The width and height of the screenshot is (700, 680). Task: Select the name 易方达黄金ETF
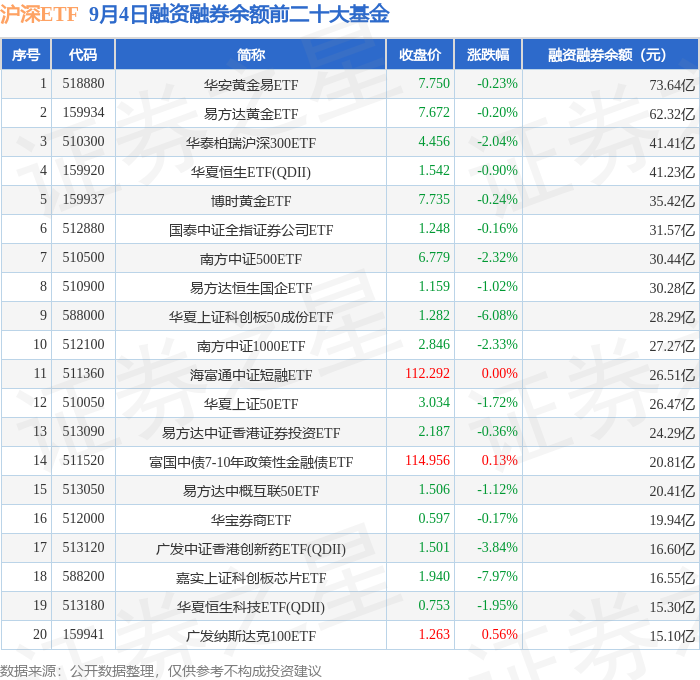tap(251, 114)
